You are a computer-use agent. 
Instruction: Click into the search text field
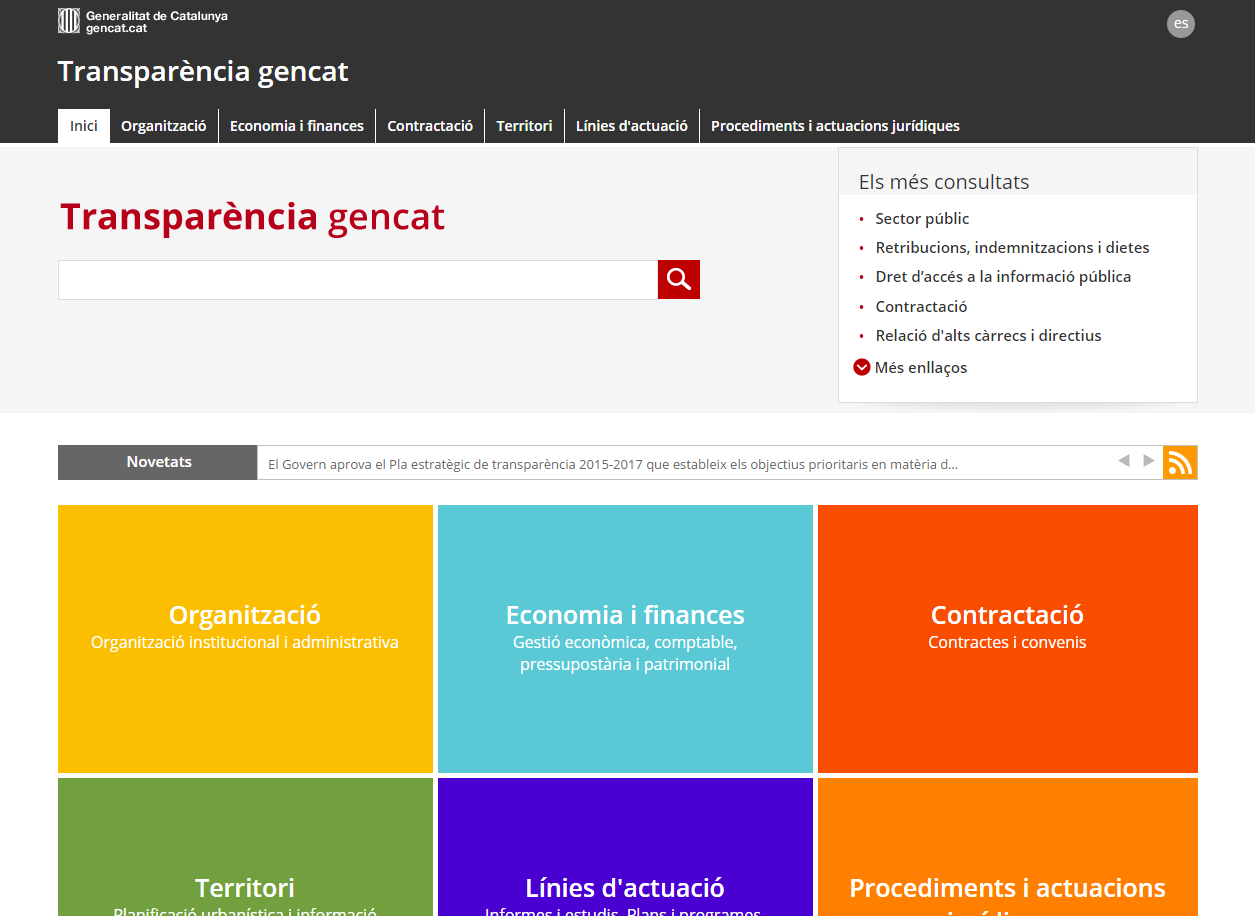(357, 280)
